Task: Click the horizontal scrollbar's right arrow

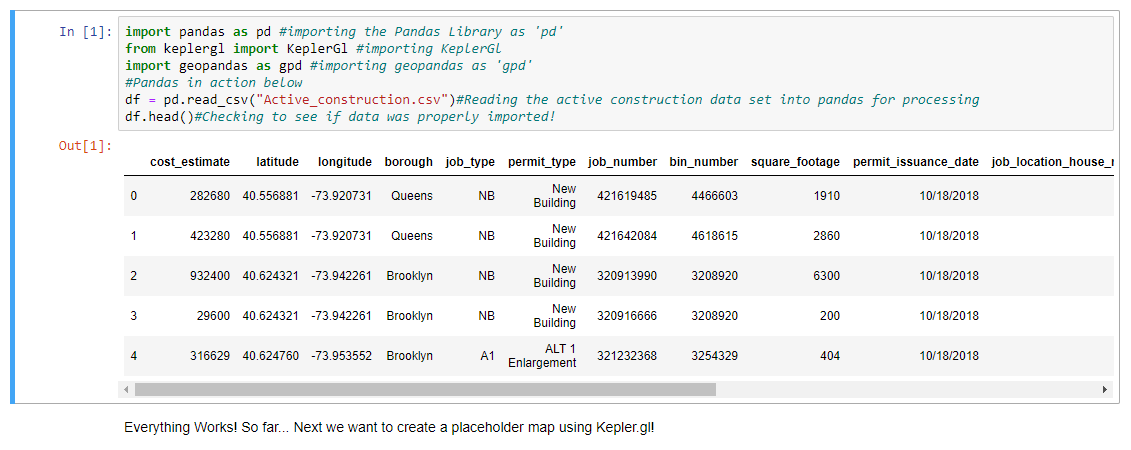Action: click(1105, 389)
